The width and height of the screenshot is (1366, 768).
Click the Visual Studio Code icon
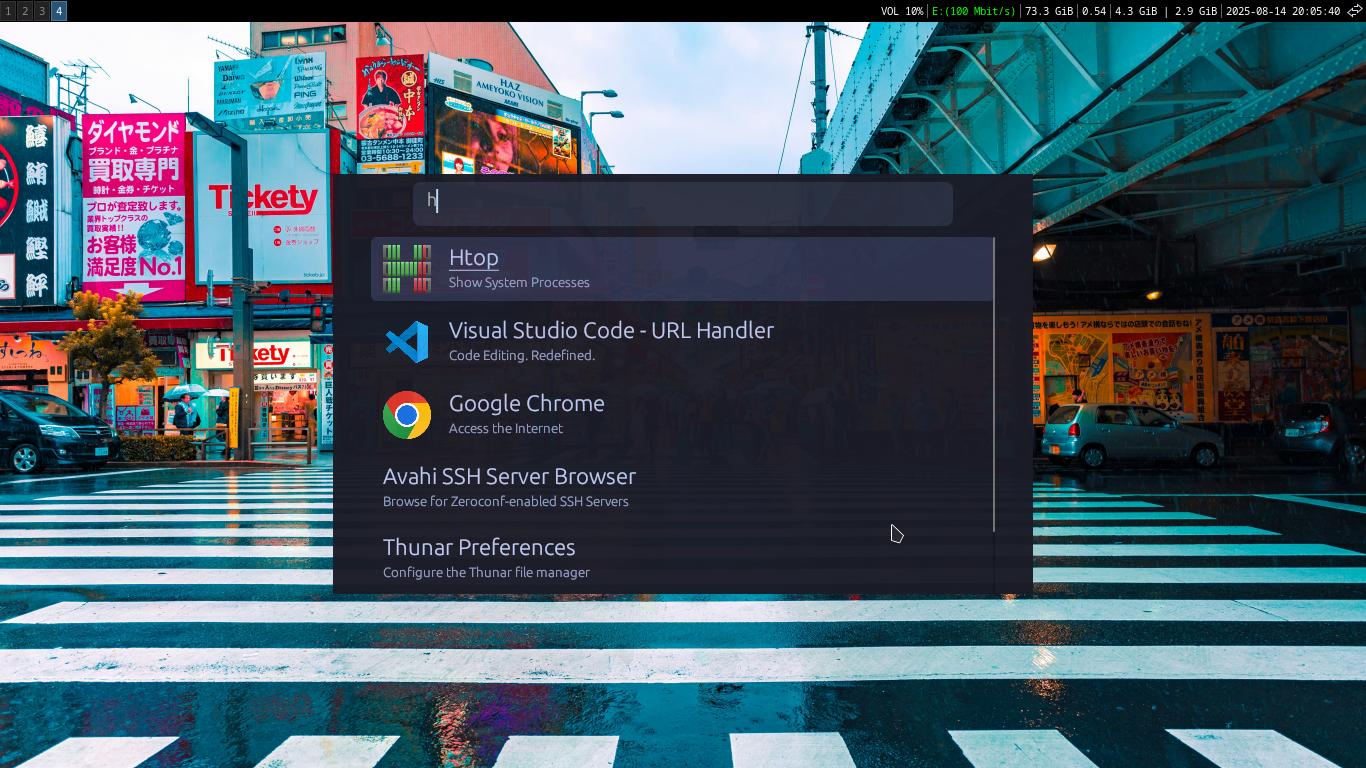pos(407,341)
